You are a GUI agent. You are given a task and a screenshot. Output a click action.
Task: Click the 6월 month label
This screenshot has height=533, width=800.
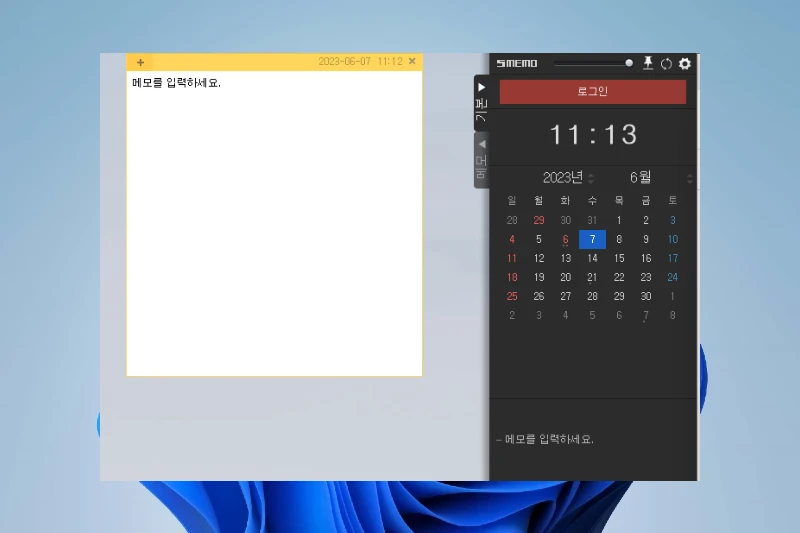[640, 177]
